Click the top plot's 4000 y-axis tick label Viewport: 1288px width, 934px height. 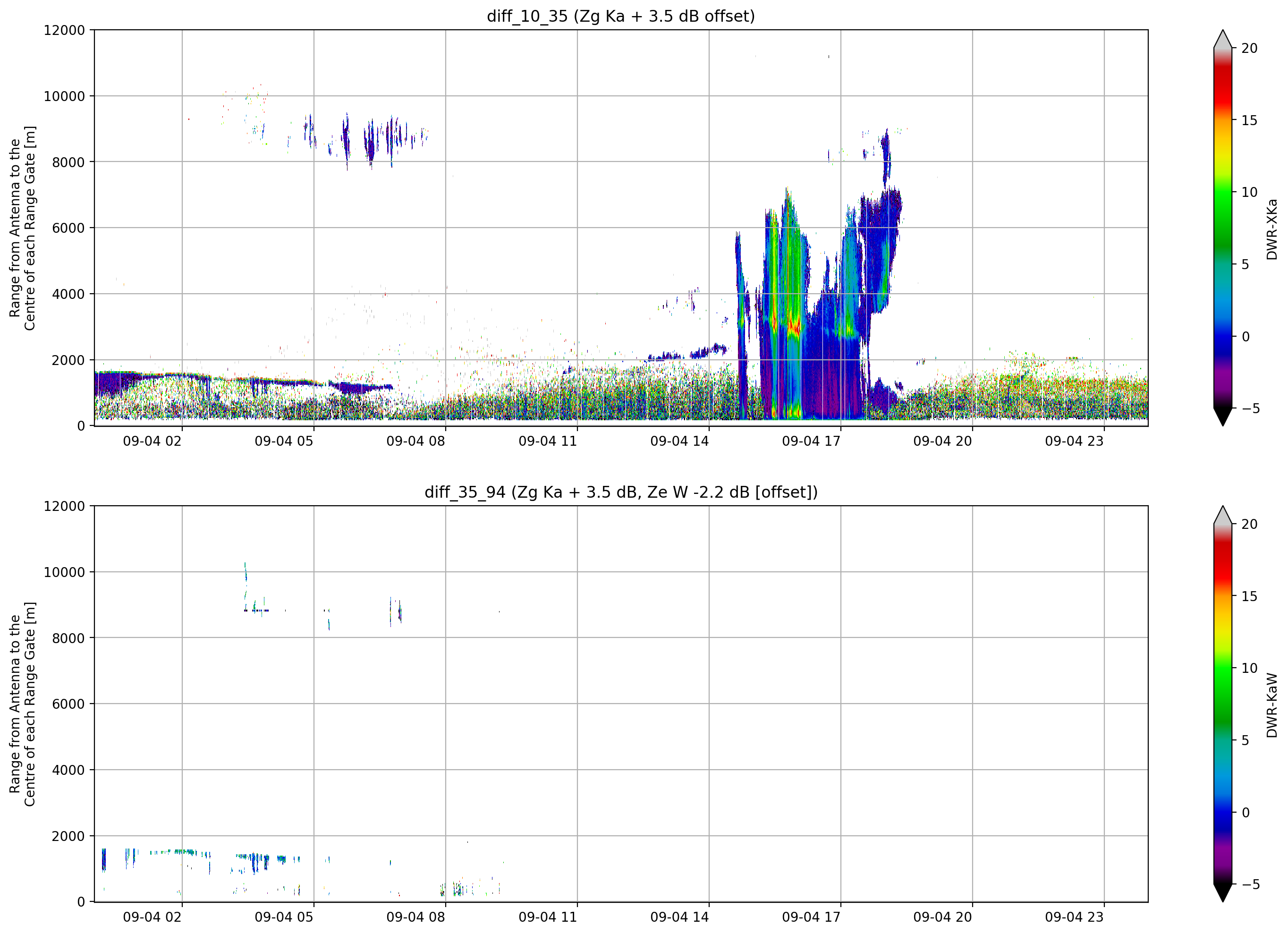click(x=68, y=294)
